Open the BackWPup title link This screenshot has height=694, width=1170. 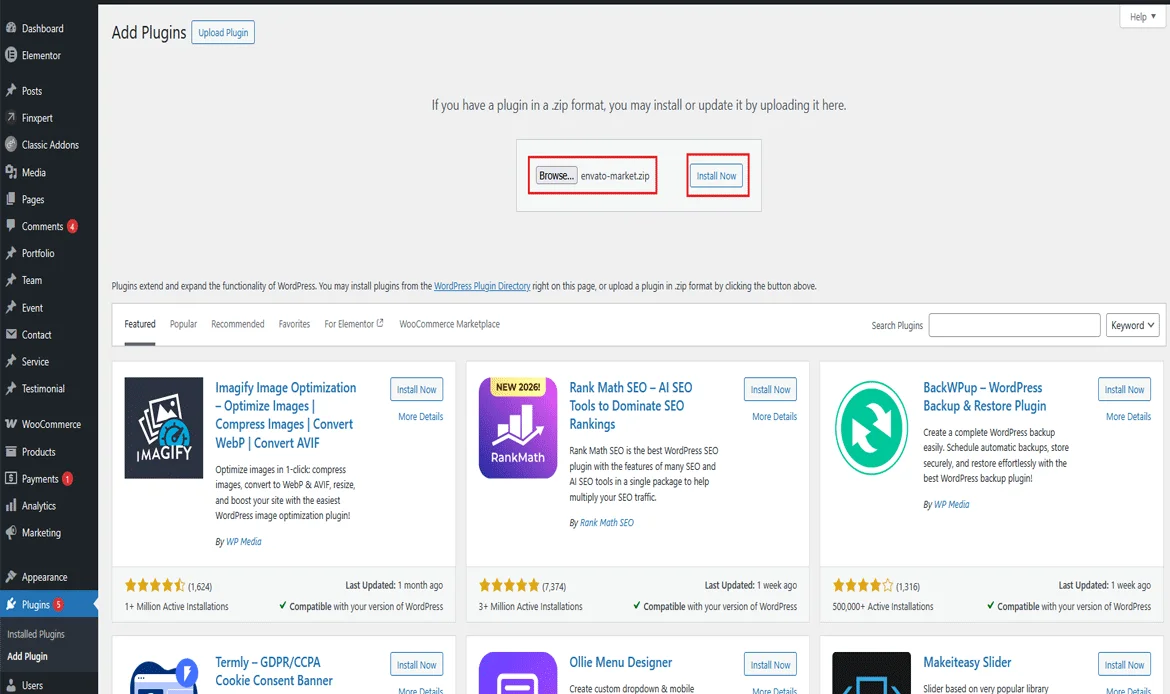[x=984, y=396]
